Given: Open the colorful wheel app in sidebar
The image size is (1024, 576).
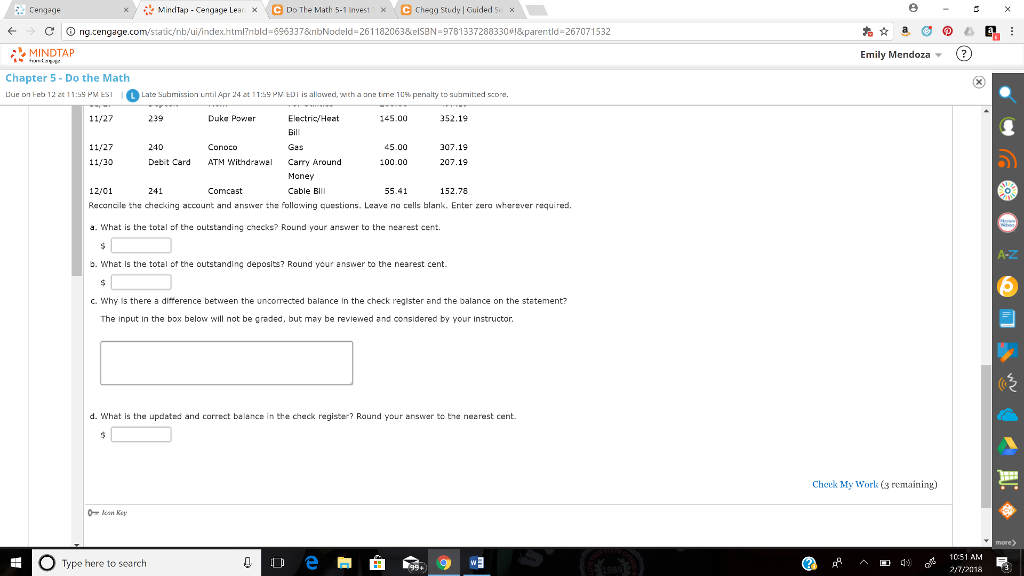Looking at the screenshot, I should coord(1007,191).
